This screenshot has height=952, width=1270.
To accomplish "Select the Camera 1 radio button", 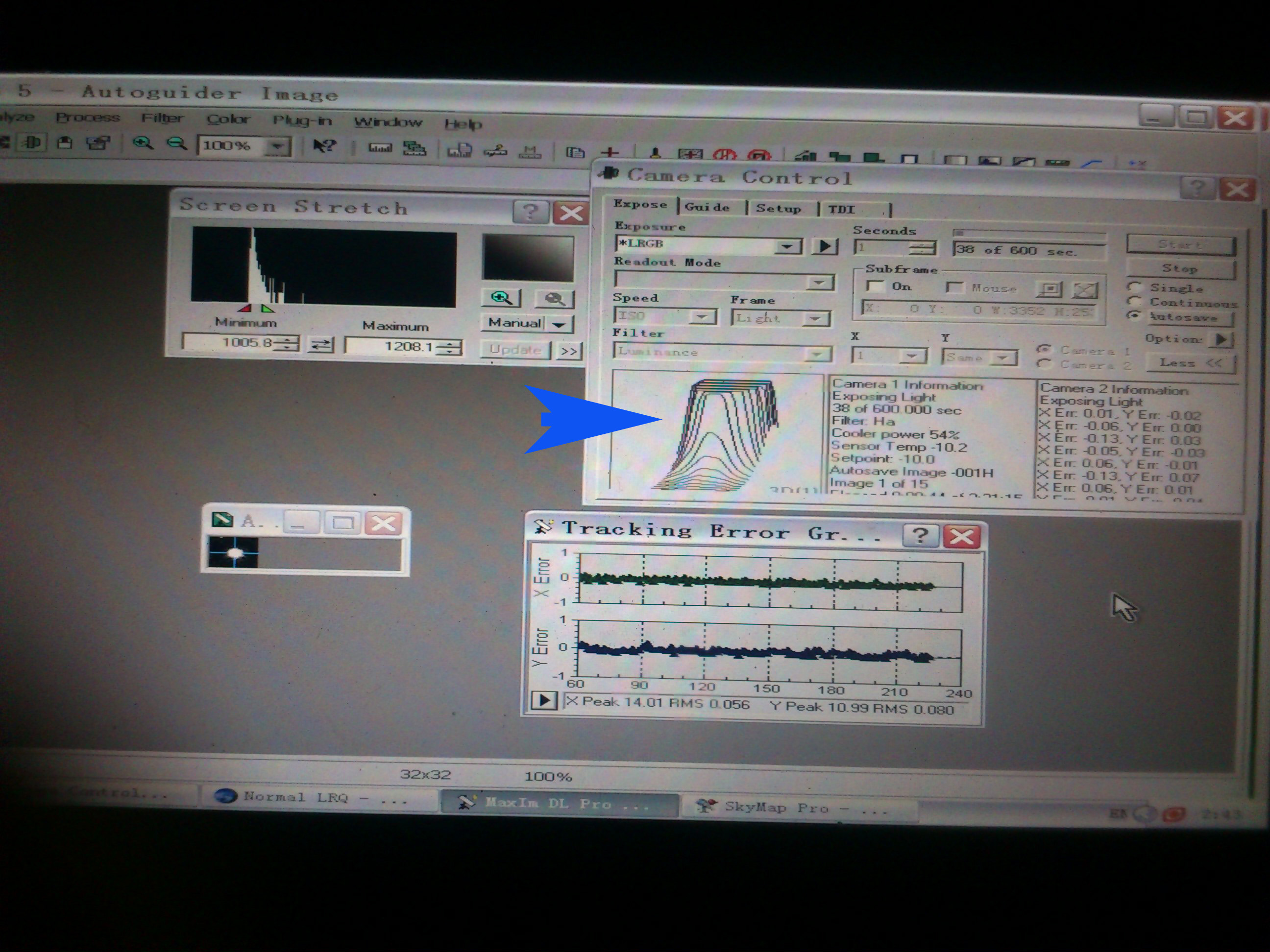I will pyautogui.click(x=1044, y=349).
